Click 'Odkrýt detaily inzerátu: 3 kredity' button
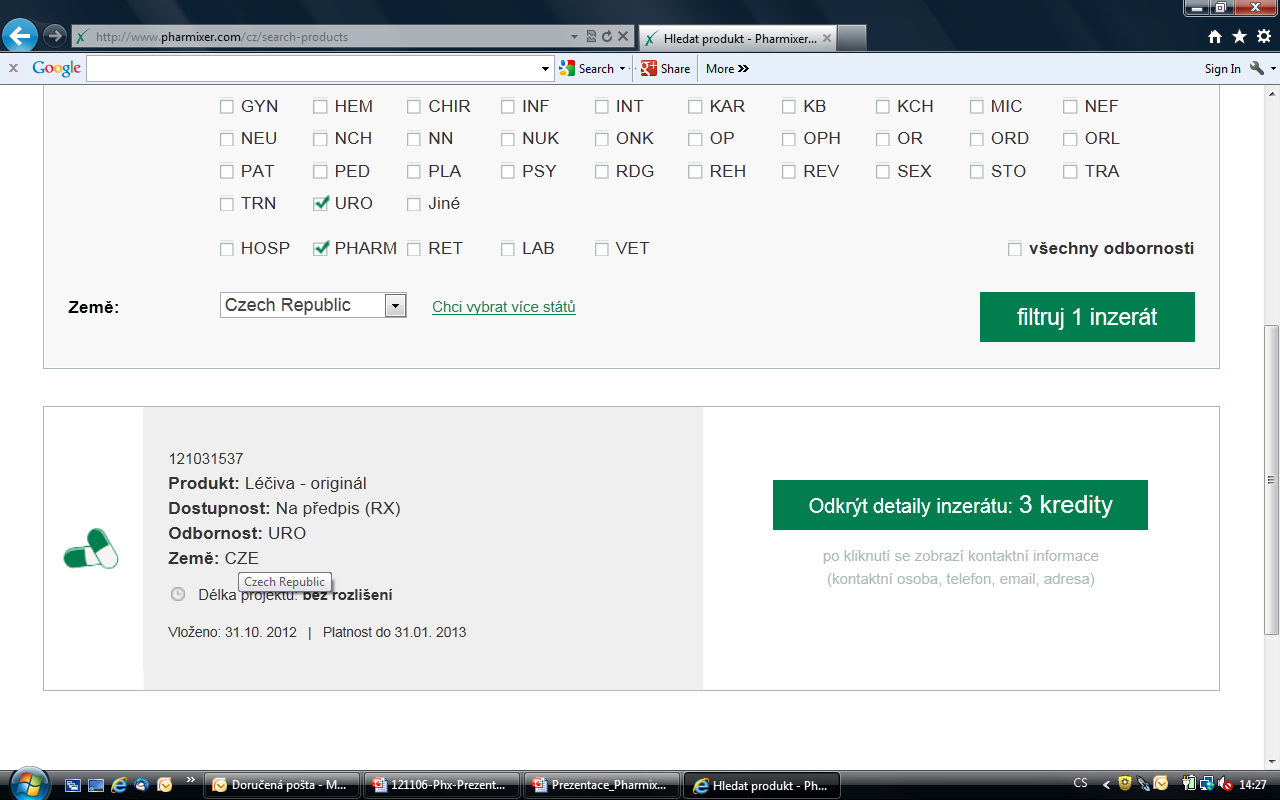1280x800 pixels. click(x=960, y=505)
